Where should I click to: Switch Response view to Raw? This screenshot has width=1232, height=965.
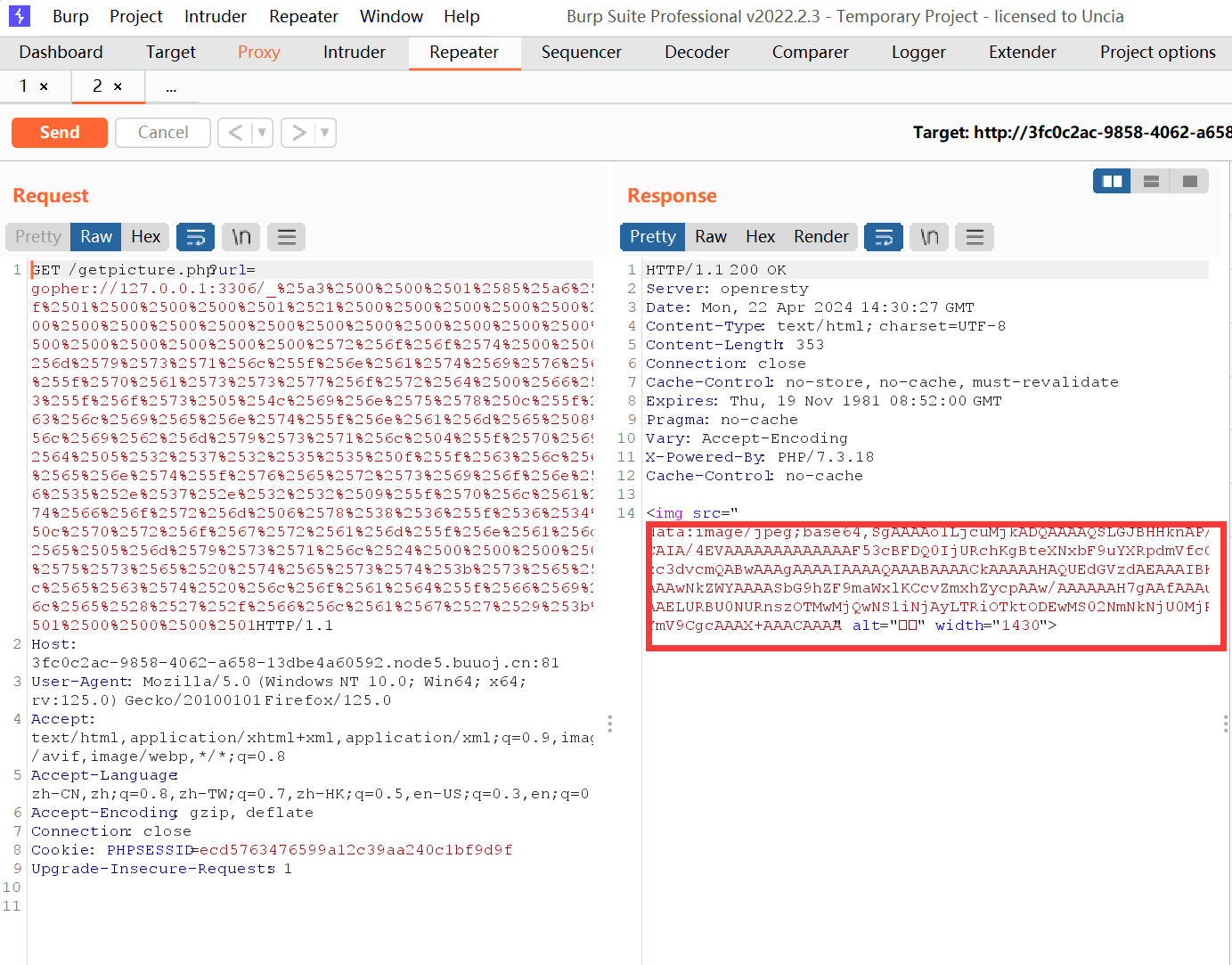pos(711,236)
